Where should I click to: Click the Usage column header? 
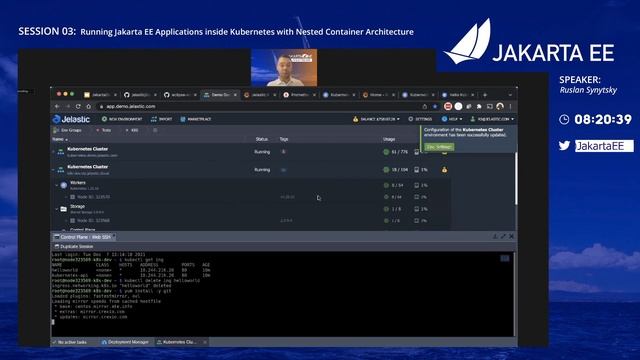(x=389, y=140)
